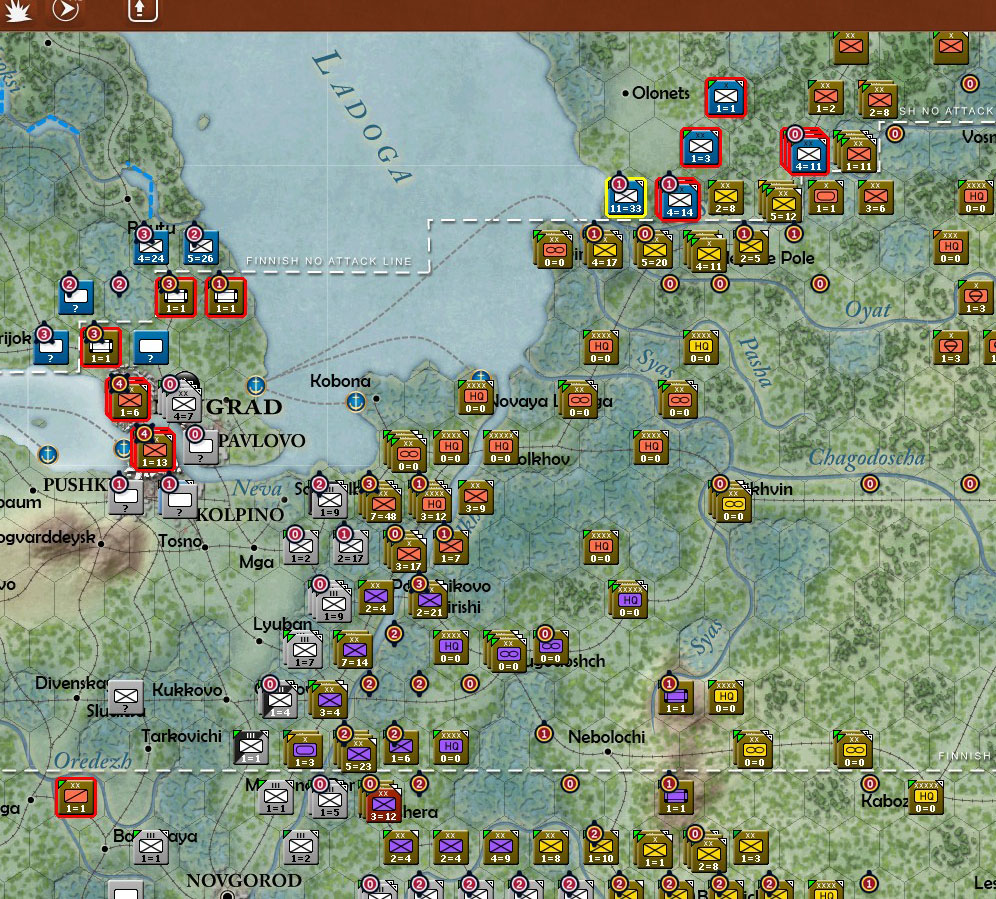Click the port anchor icon west of Kobona
The height and width of the screenshot is (899, 996).
[255, 384]
